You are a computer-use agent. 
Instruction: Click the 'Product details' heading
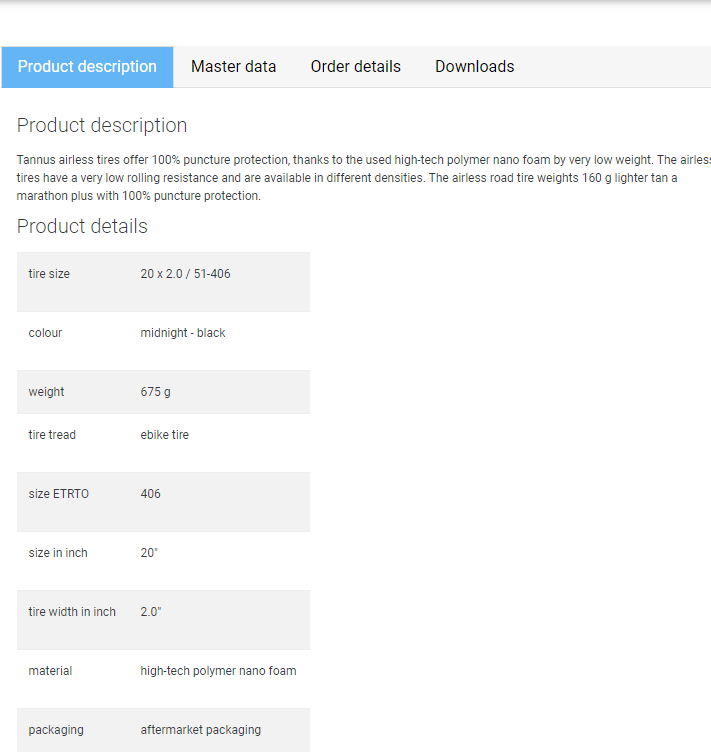tap(82, 226)
